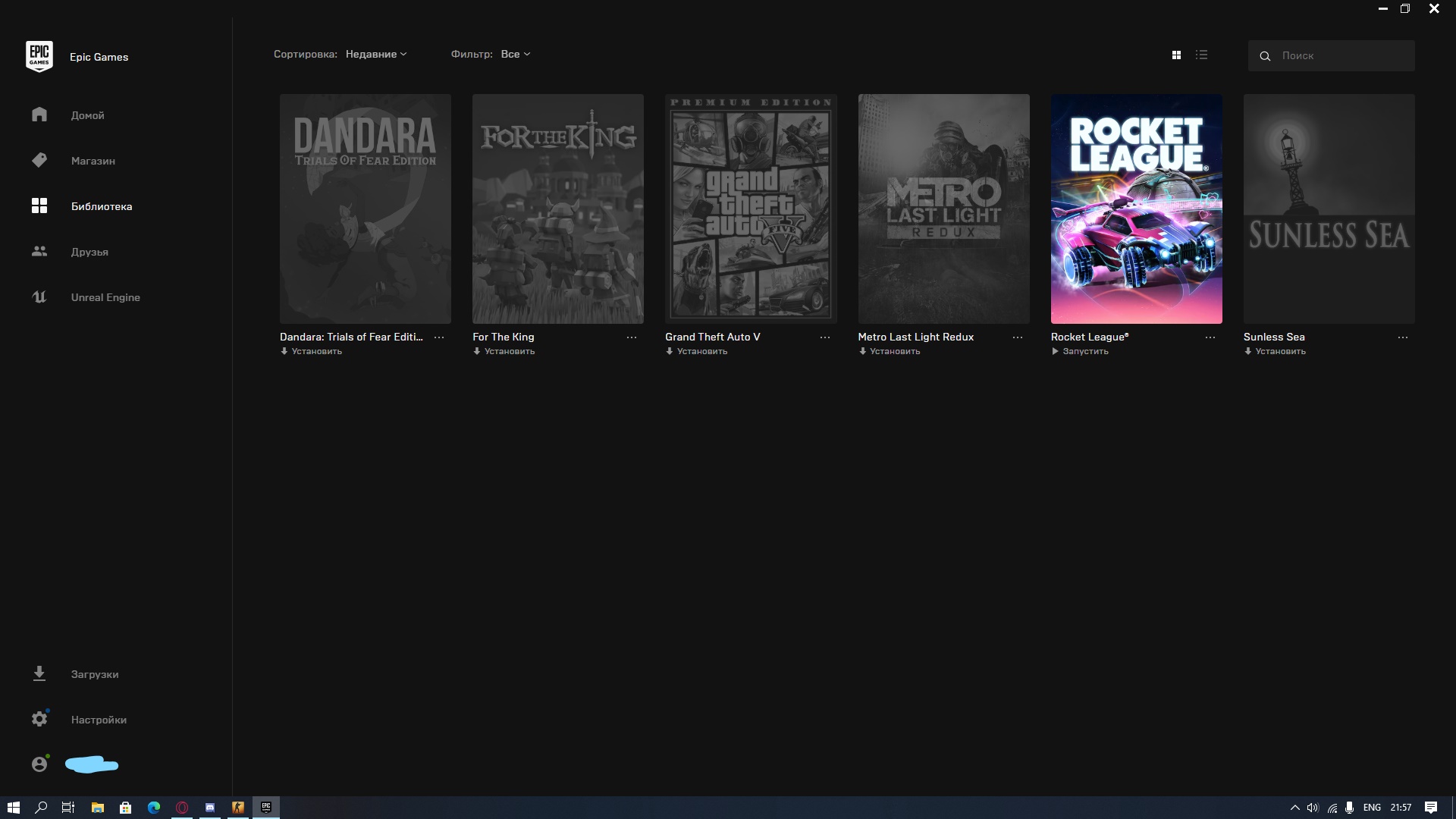Open Загрузки in sidebar

[95, 674]
